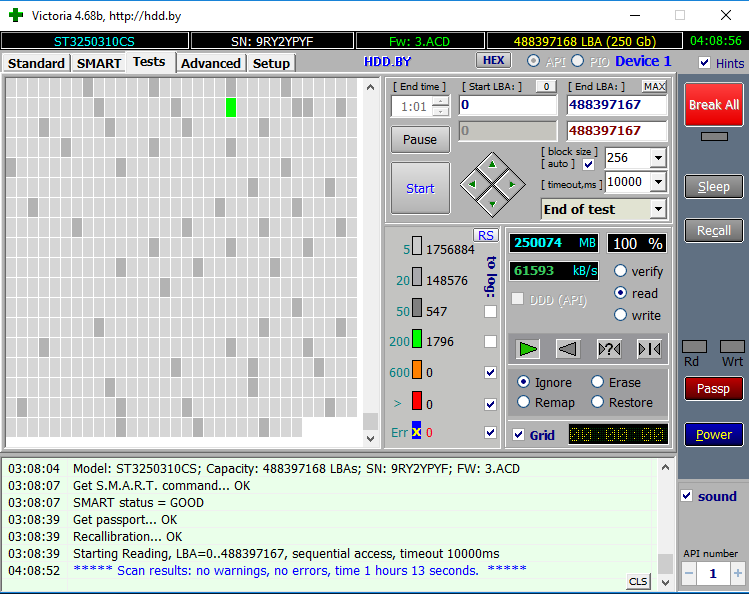Click the CLS clear log button
749x594 pixels.
[x=638, y=581]
